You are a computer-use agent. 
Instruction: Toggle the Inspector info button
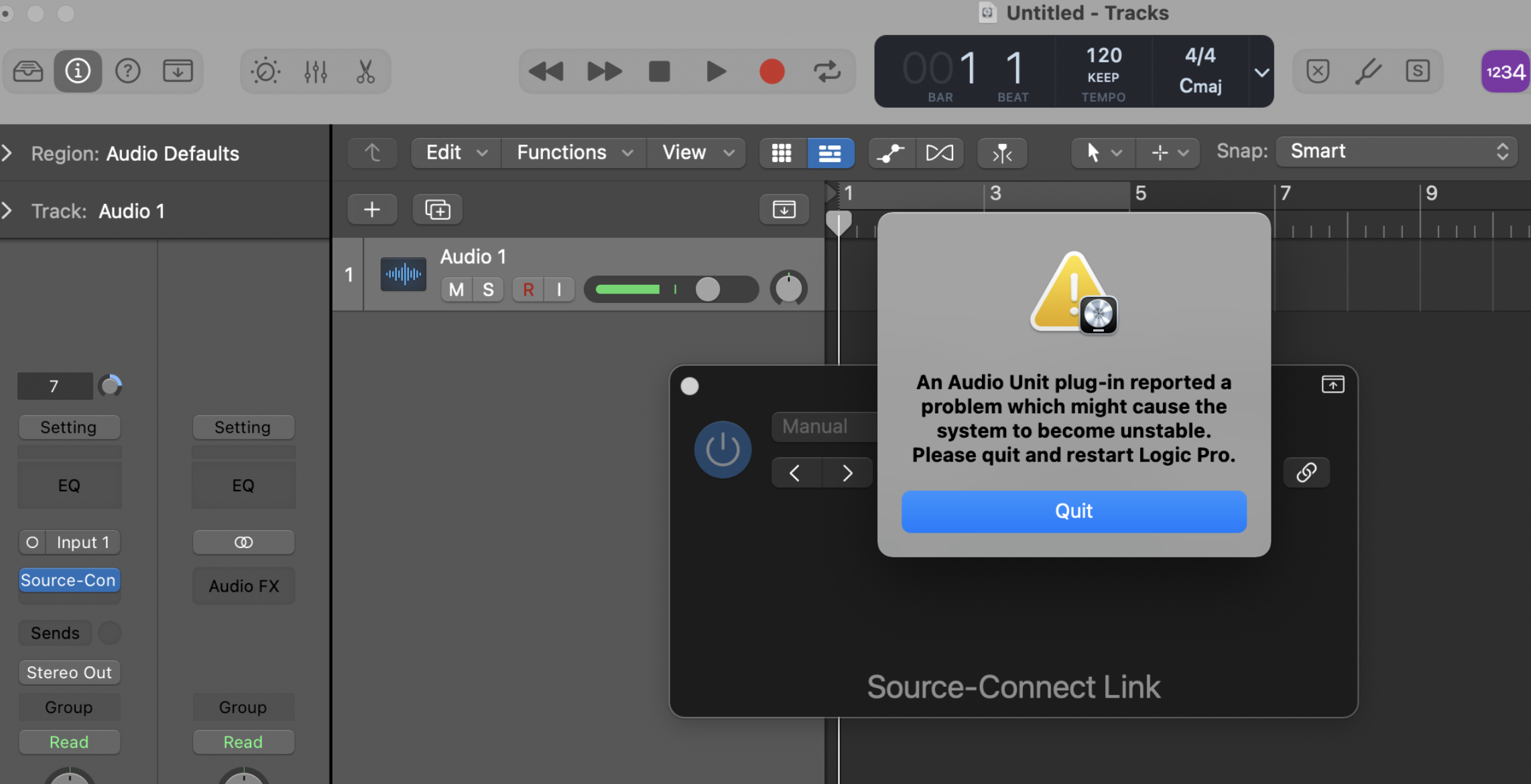(x=78, y=71)
